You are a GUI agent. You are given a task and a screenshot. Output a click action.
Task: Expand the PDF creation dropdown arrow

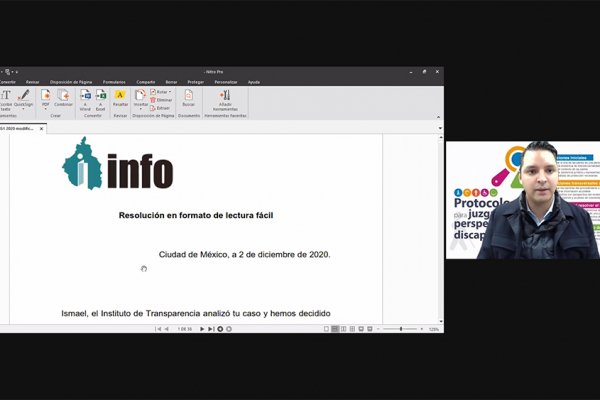[x=46, y=109]
